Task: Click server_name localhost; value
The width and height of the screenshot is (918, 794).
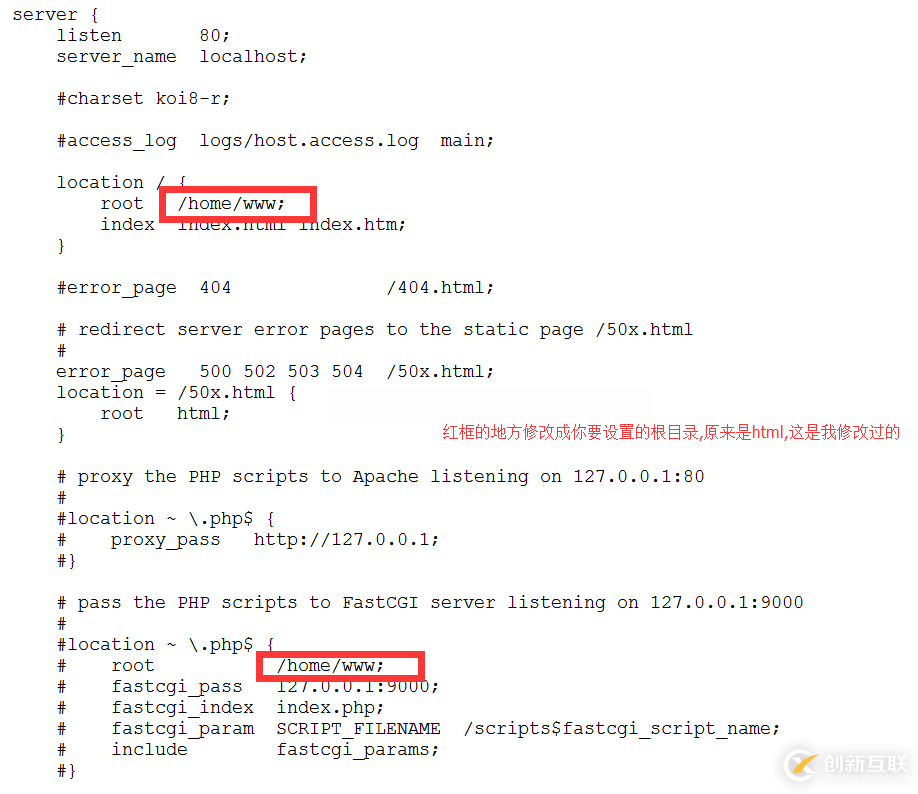Action: tap(252, 57)
